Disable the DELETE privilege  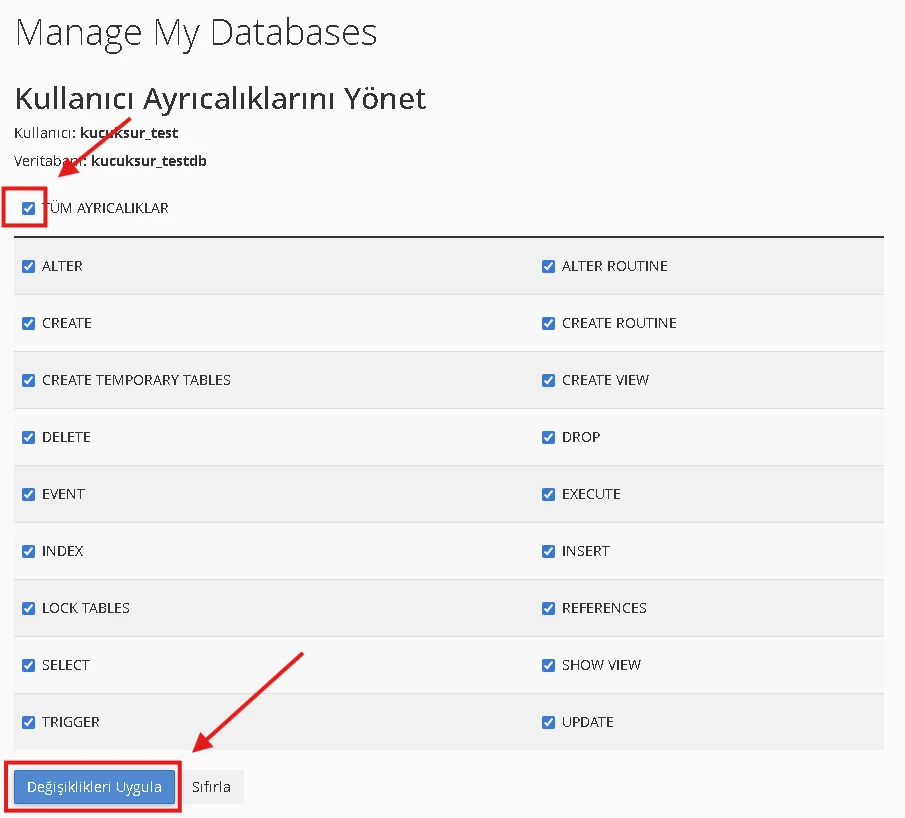click(x=28, y=436)
